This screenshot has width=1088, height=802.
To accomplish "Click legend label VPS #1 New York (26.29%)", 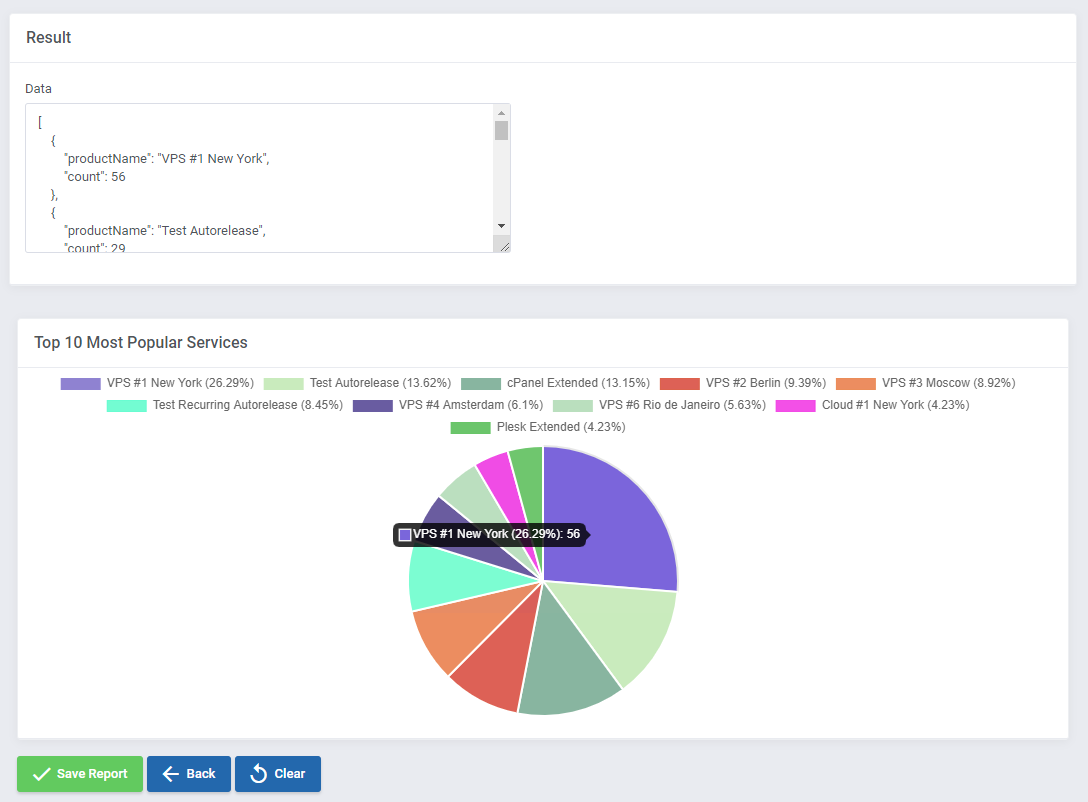I will (180, 383).
